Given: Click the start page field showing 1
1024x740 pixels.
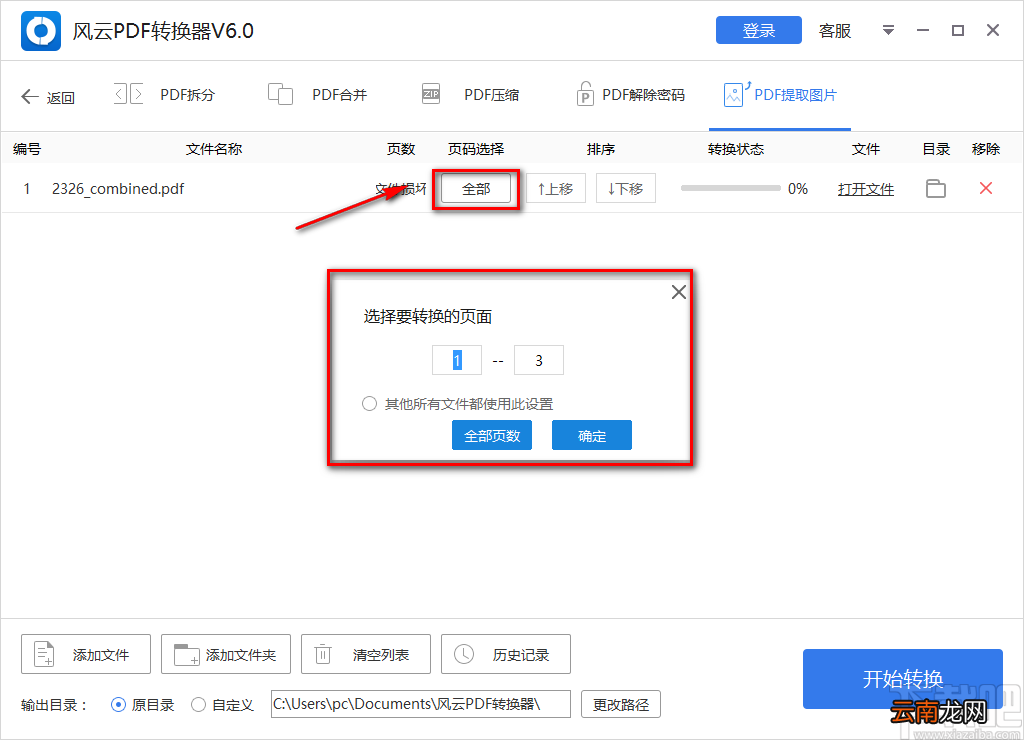Looking at the screenshot, I should pos(456,360).
